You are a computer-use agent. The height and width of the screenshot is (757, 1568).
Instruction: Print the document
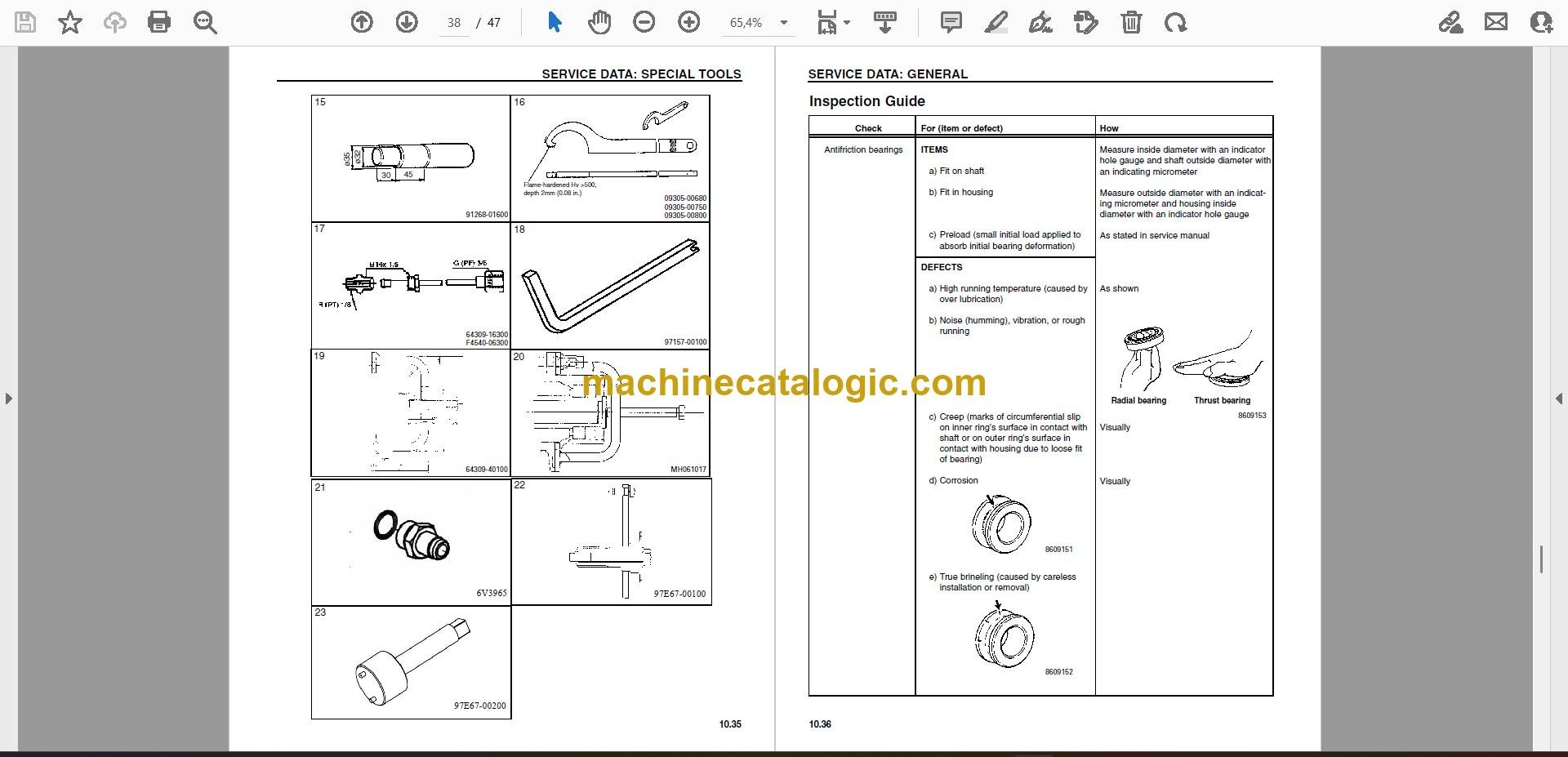point(159,23)
